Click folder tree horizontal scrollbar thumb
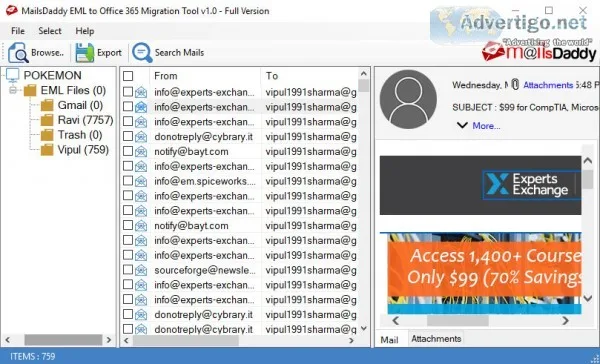The width and height of the screenshot is (600, 364). [63, 340]
